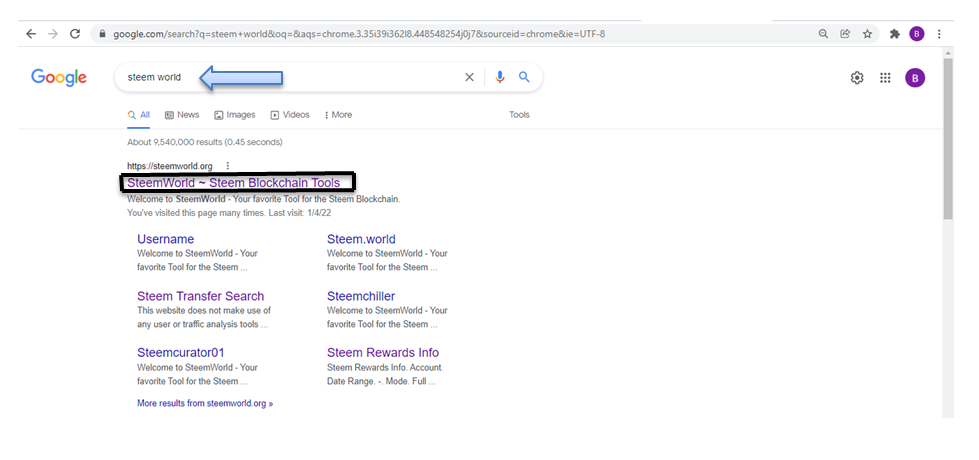
Task: Open Google quick settings gear
Action: (x=857, y=78)
